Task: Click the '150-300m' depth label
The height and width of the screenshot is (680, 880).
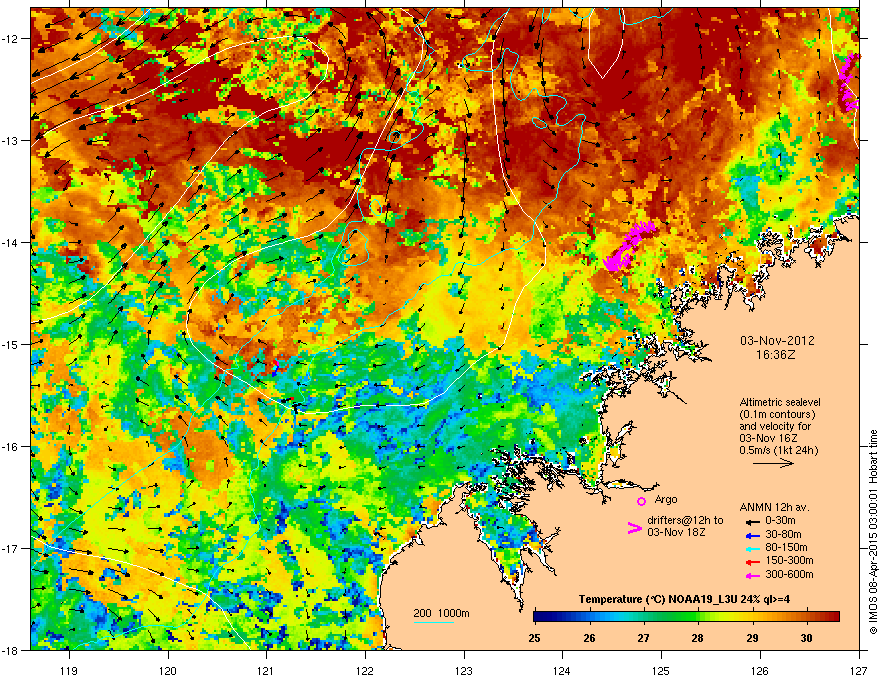Action: 789,560
